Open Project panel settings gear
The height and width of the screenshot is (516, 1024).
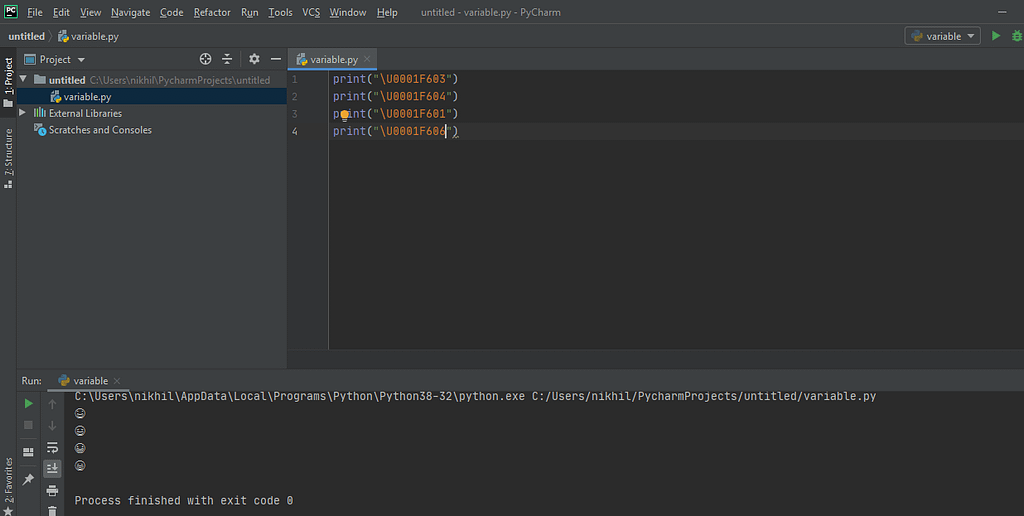pos(254,59)
